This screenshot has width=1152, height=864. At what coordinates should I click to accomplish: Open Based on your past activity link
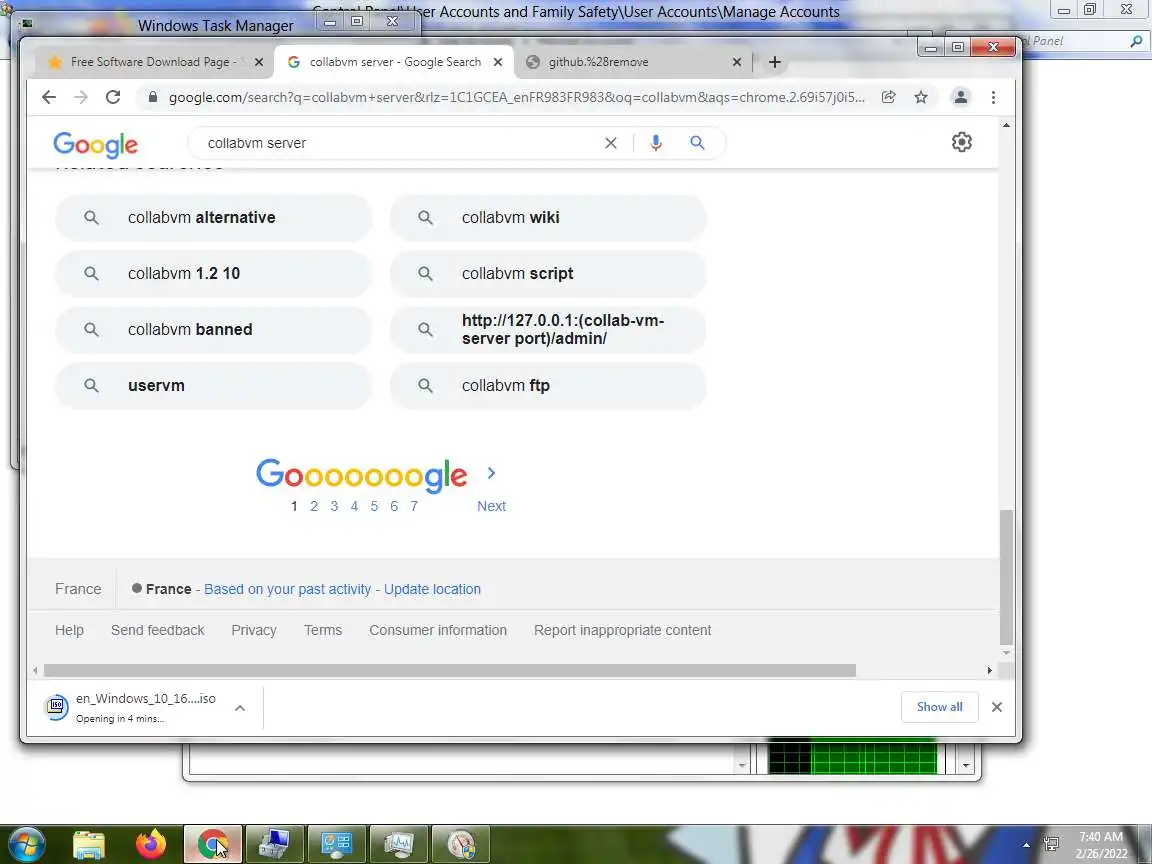coord(287,589)
